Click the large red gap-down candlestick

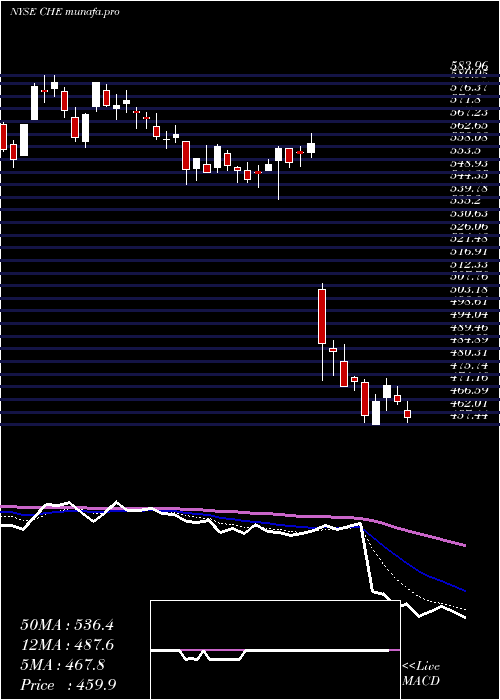pos(322,317)
